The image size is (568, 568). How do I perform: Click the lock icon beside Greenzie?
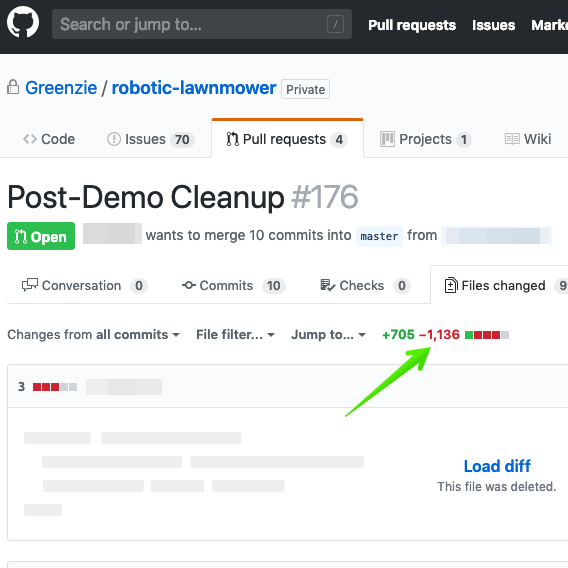click(13, 87)
